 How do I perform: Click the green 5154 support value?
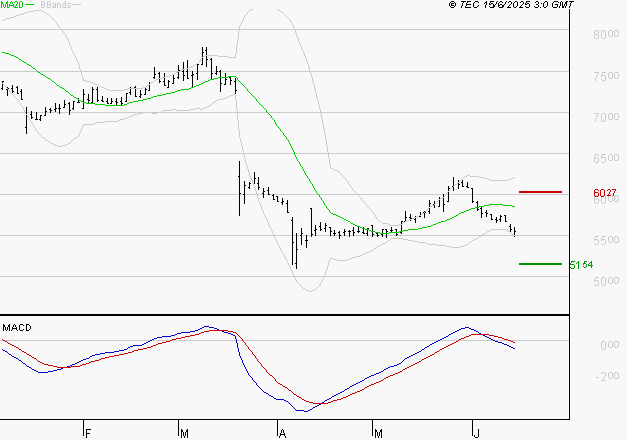coord(581,265)
